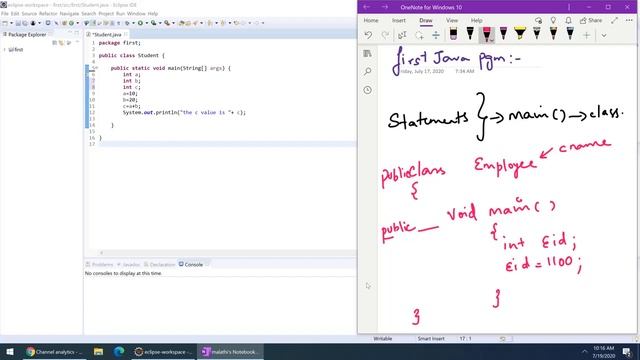Switch to Chrome Channel analytics taskbar item
Viewport: 640px width, 360px height.
[x=54, y=351]
